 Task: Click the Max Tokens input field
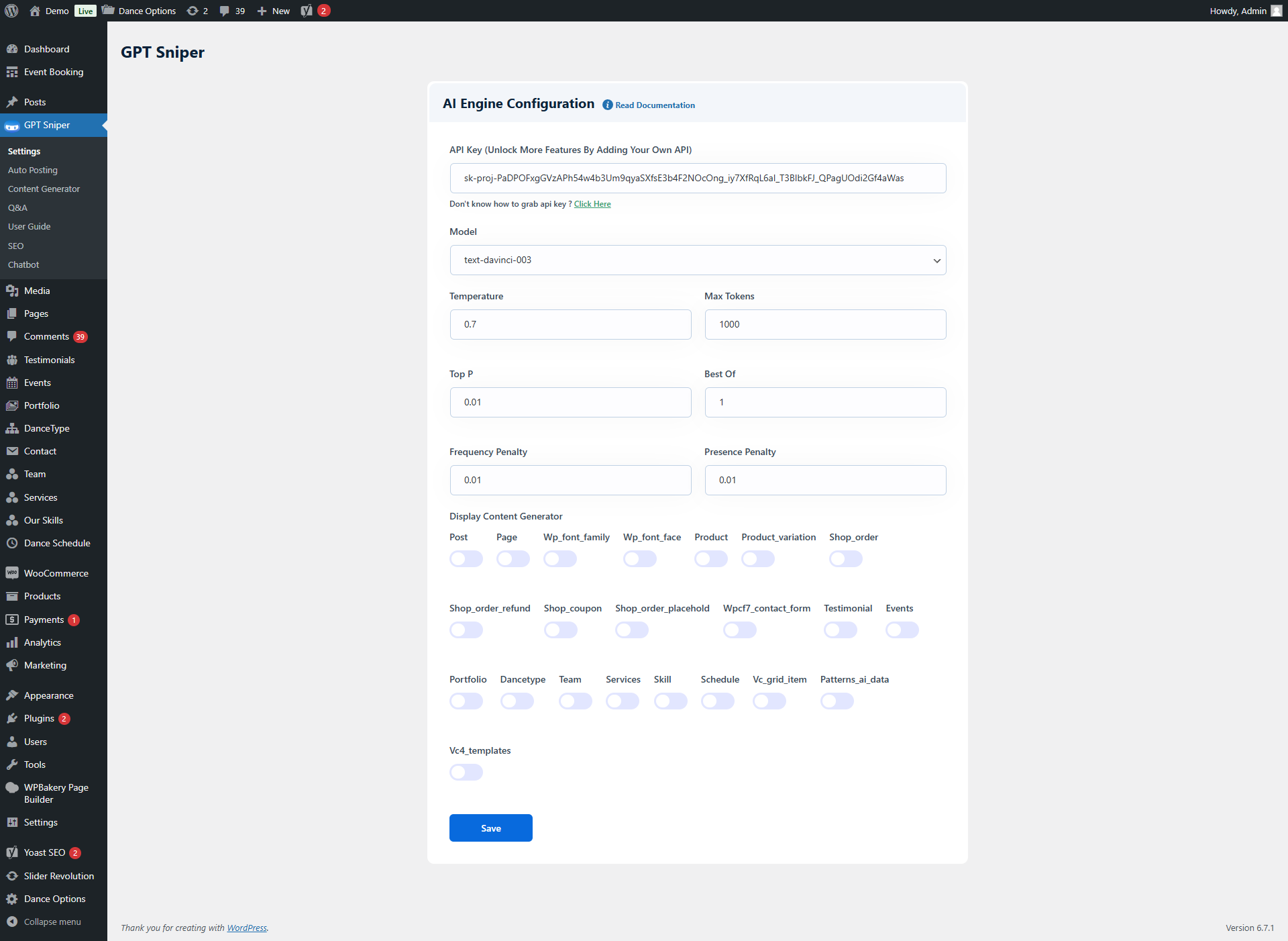825,324
